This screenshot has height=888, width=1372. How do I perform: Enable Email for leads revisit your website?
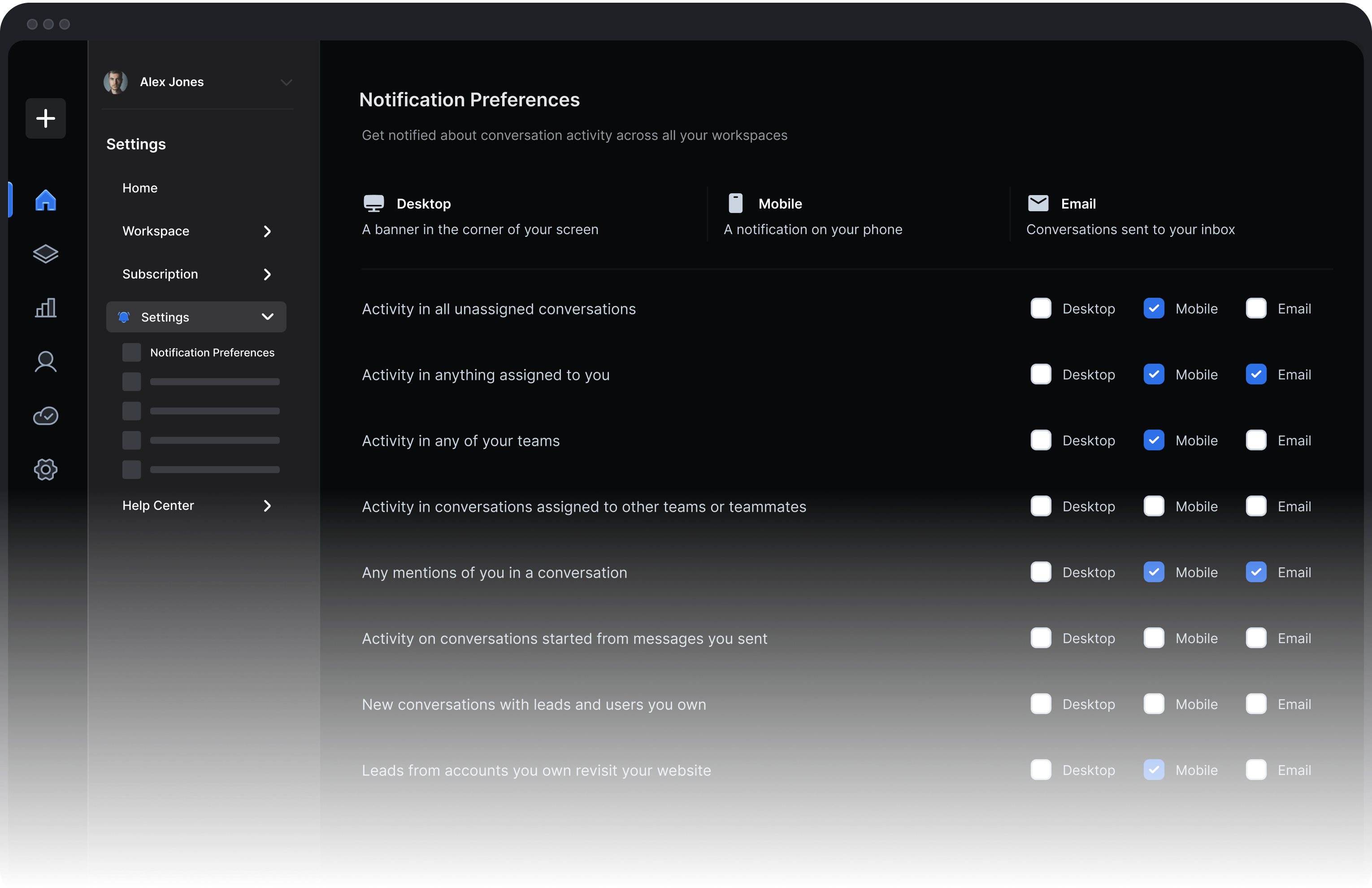(x=1255, y=770)
